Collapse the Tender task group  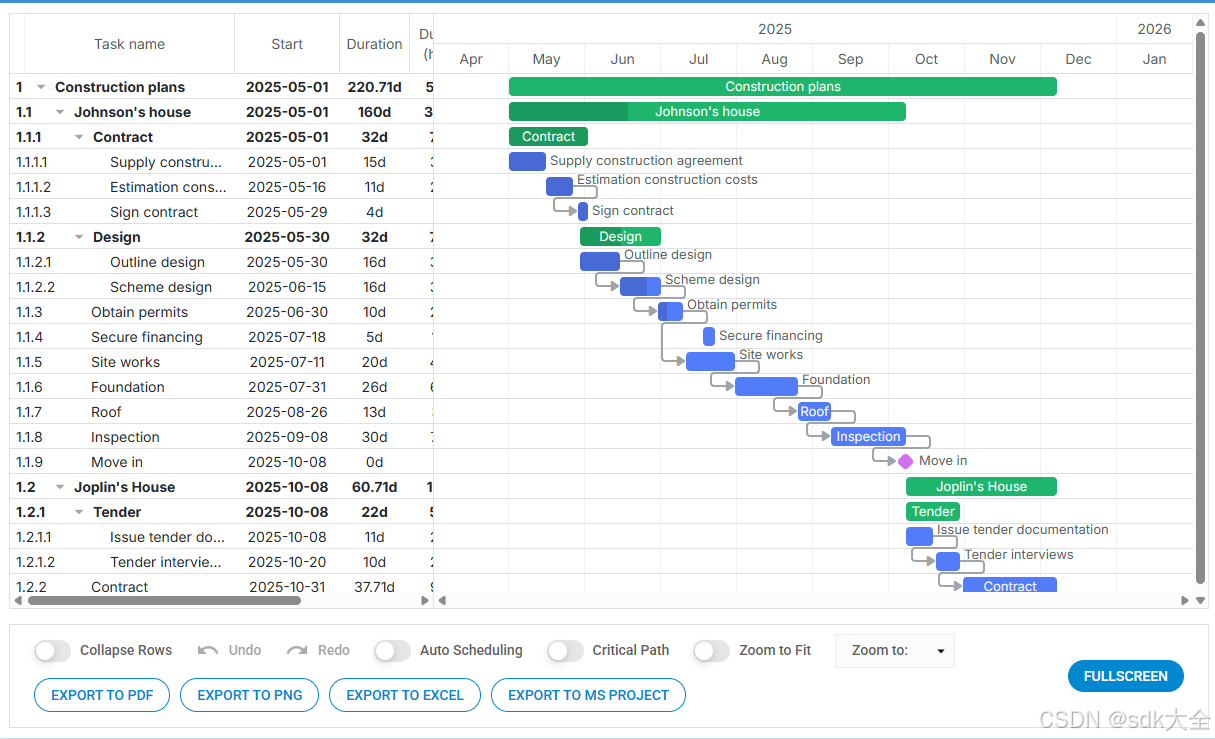coord(79,512)
